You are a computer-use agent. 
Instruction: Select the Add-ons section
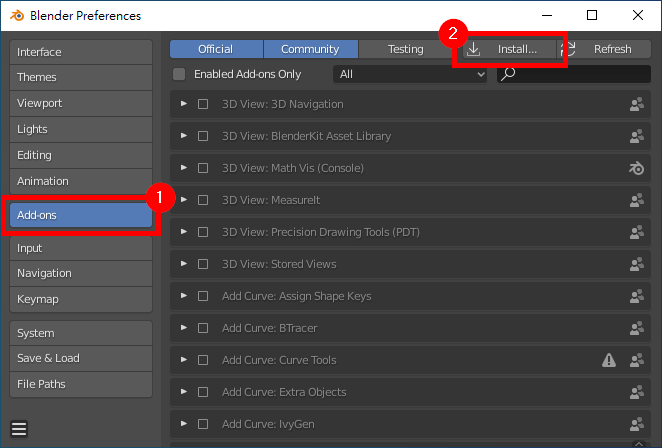[x=81, y=215]
